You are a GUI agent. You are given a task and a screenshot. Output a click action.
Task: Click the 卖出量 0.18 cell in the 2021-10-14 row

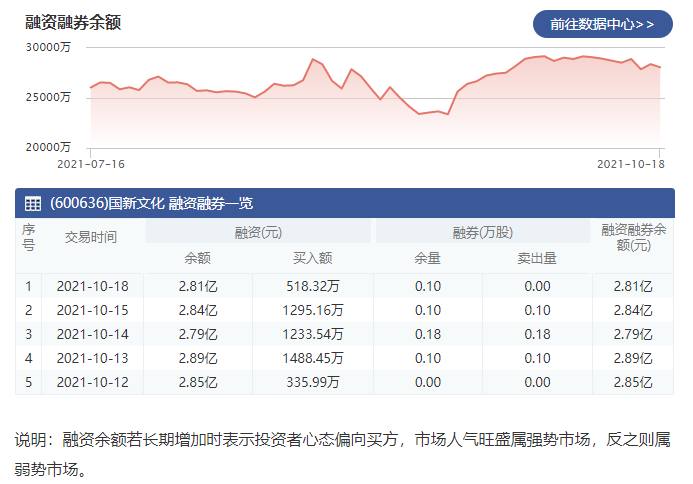coord(537,334)
